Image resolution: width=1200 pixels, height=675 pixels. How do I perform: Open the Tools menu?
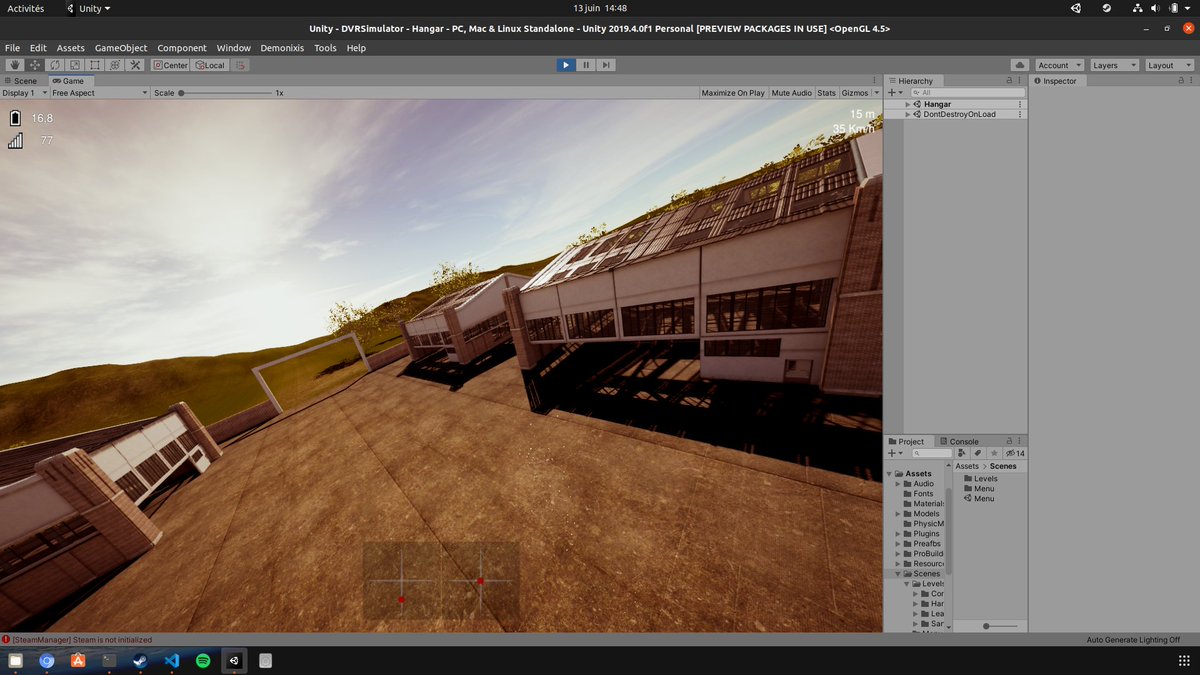[x=325, y=48]
